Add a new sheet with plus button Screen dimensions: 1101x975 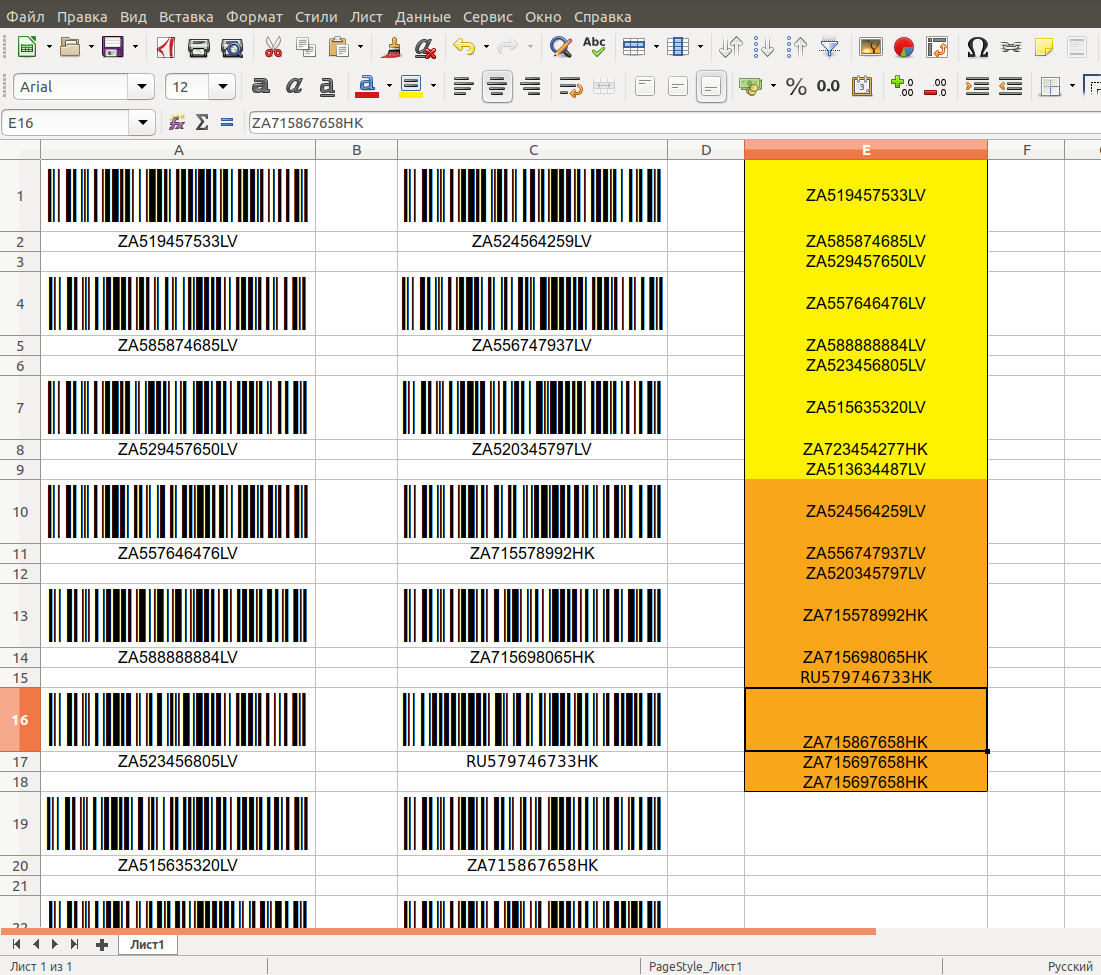102,945
